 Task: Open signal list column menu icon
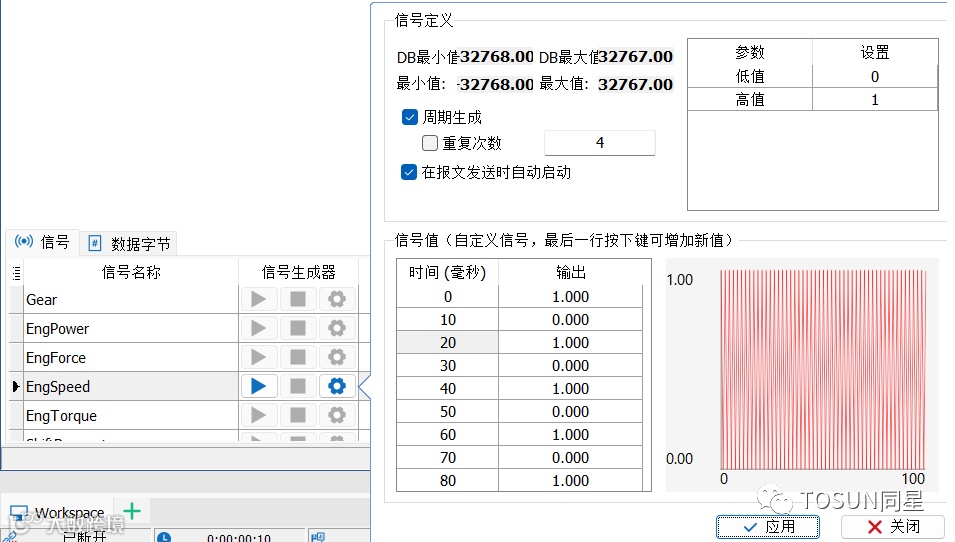click(16, 273)
